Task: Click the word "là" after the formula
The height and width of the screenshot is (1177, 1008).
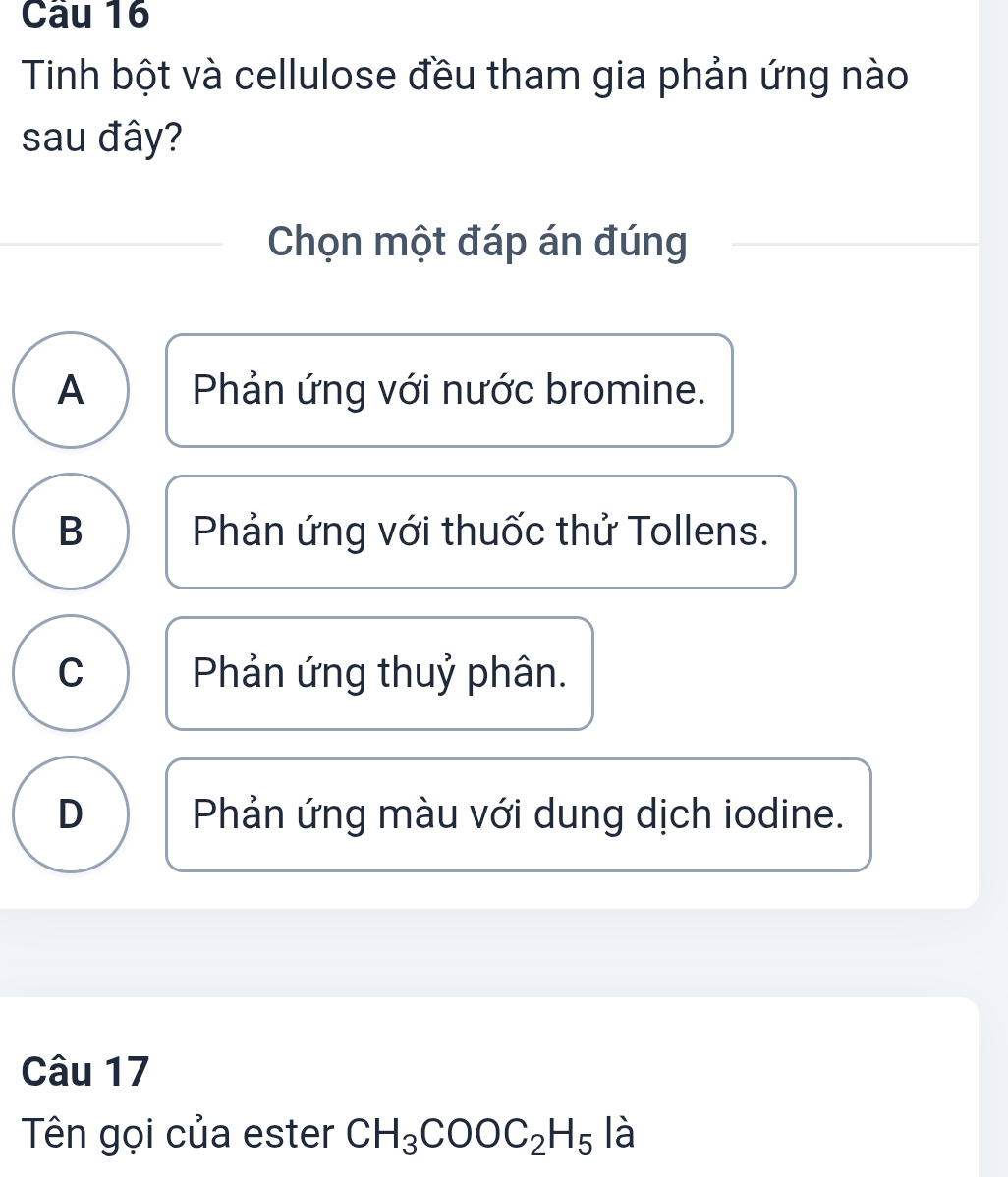Action: [620, 1135]
